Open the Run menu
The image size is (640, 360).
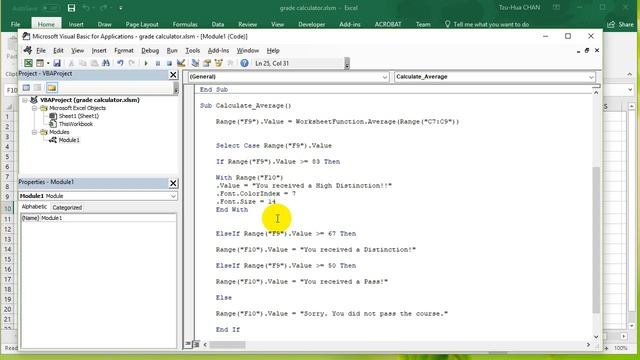point(172,51)
